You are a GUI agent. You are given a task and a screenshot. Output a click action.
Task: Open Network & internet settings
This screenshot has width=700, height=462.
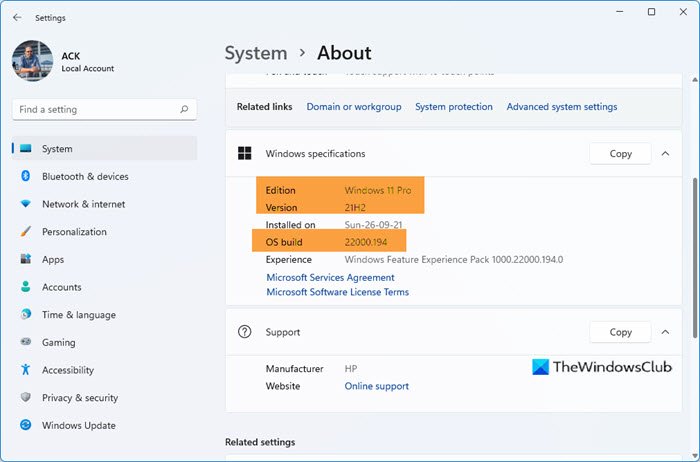click(x=83, y=204)
